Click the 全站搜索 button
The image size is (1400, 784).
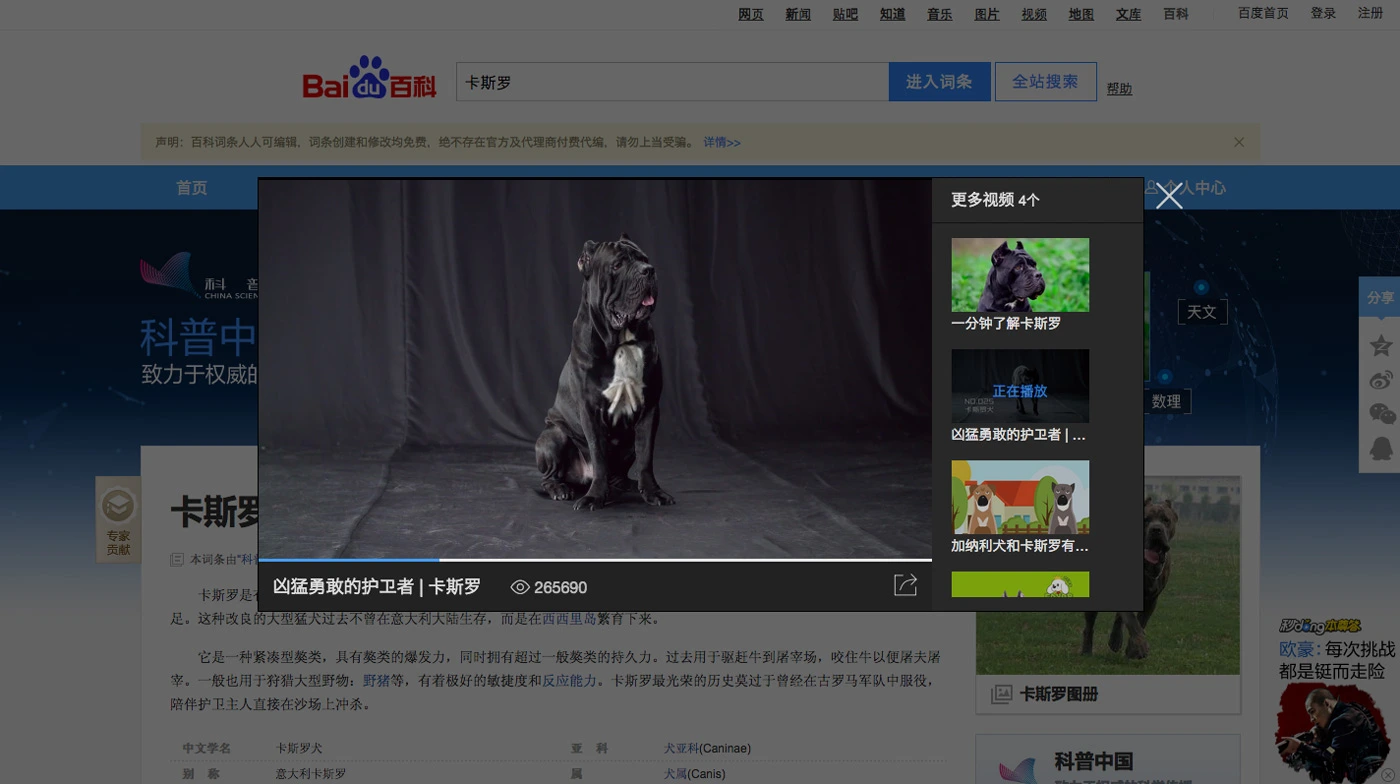[1045, 82]
